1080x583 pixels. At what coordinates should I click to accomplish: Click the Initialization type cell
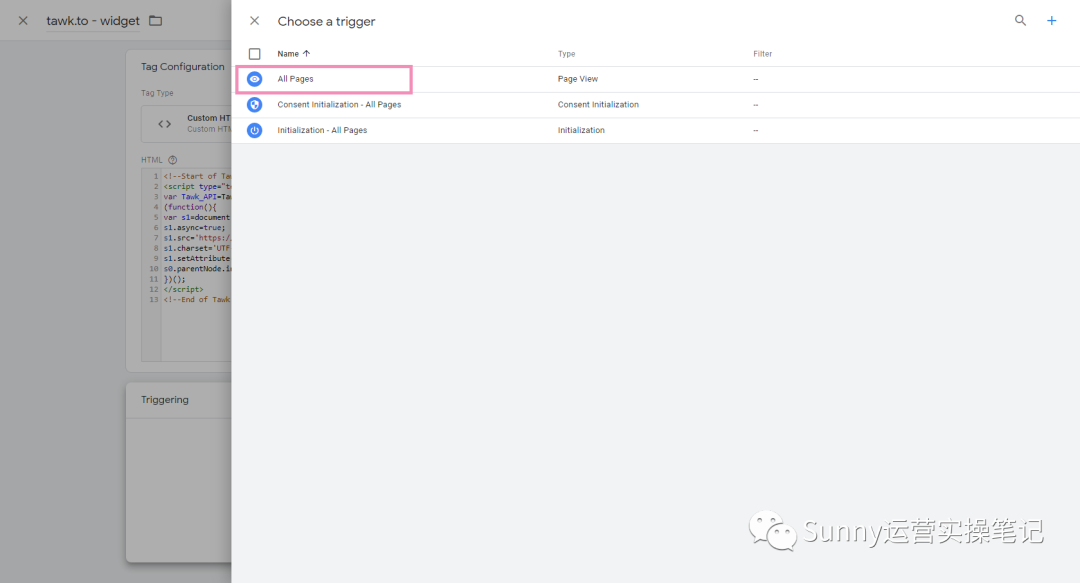click(x=581, y=130)
